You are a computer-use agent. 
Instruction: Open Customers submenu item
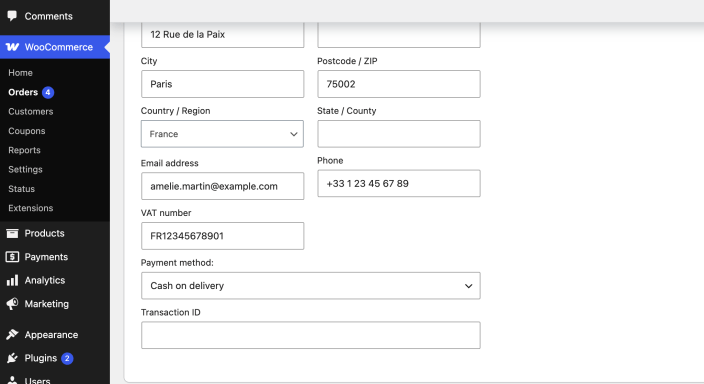click(31, 111)
